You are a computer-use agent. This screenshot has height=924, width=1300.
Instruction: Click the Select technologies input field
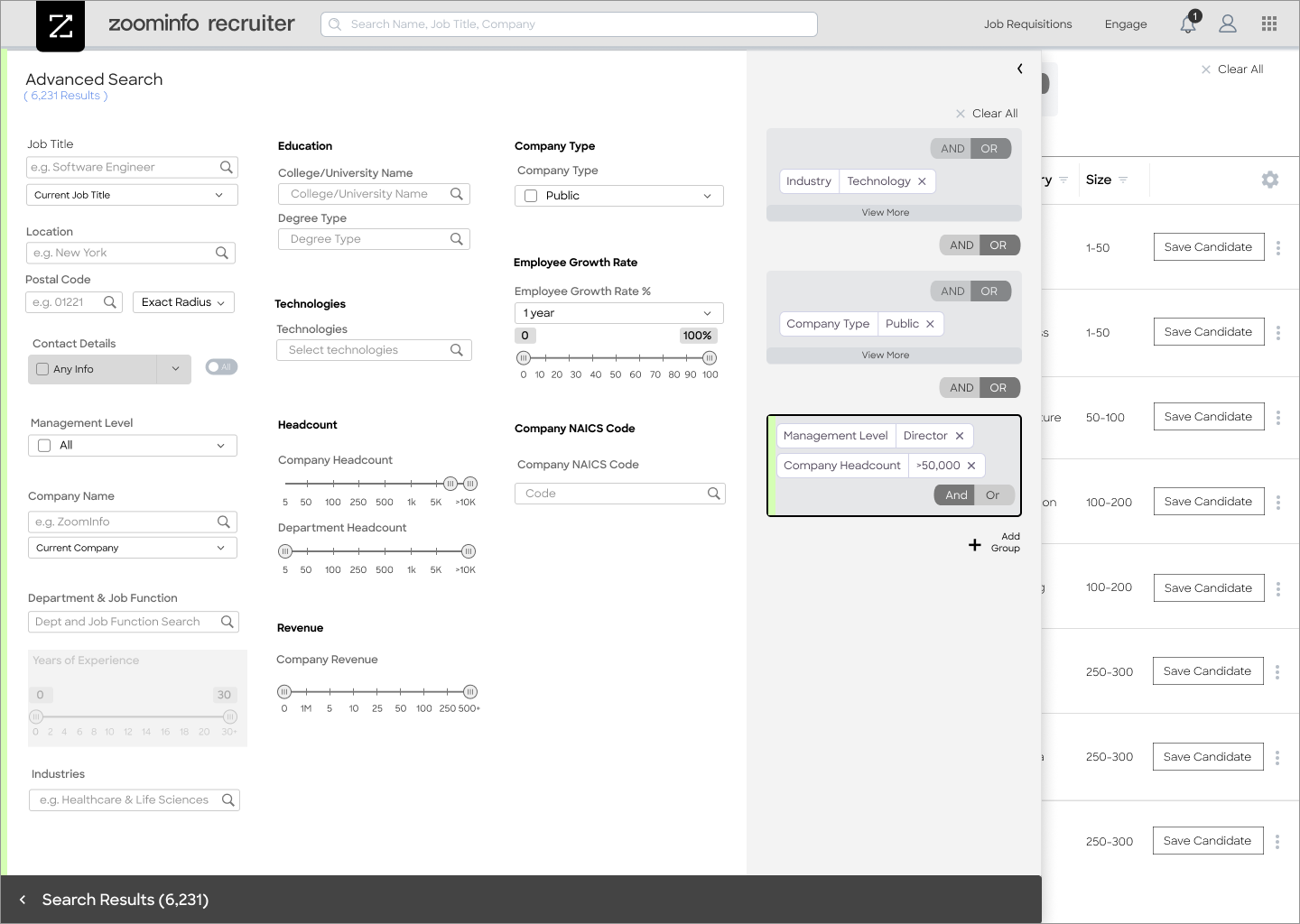[375, 350]
